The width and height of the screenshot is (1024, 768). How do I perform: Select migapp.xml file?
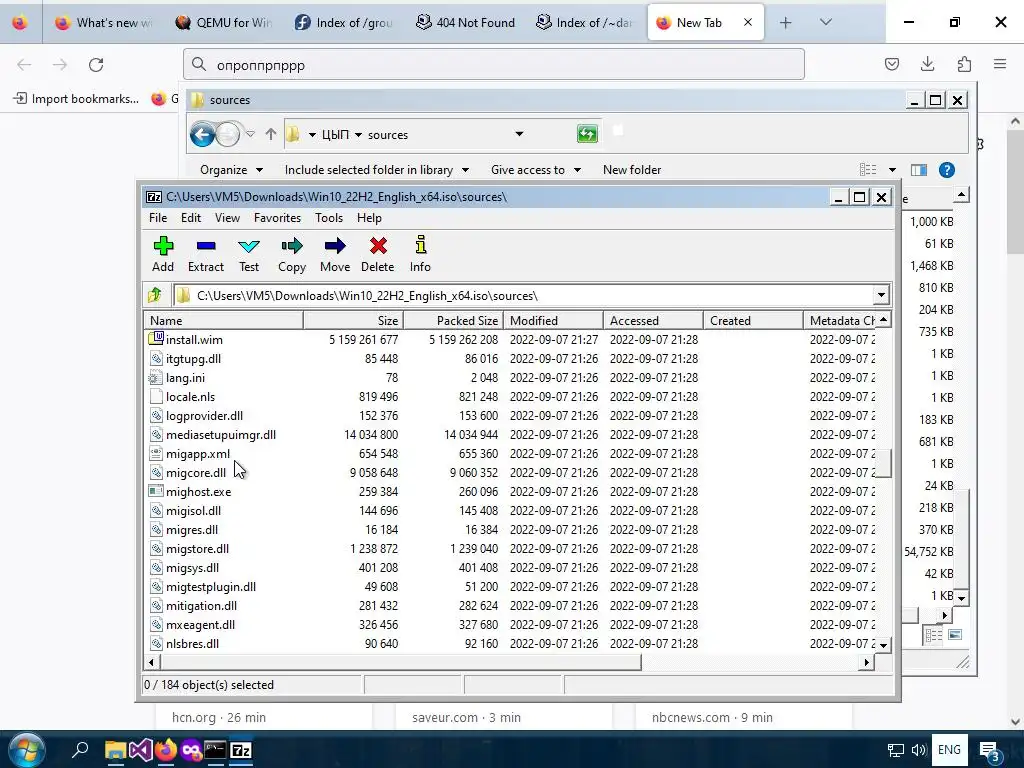(509, 453)
